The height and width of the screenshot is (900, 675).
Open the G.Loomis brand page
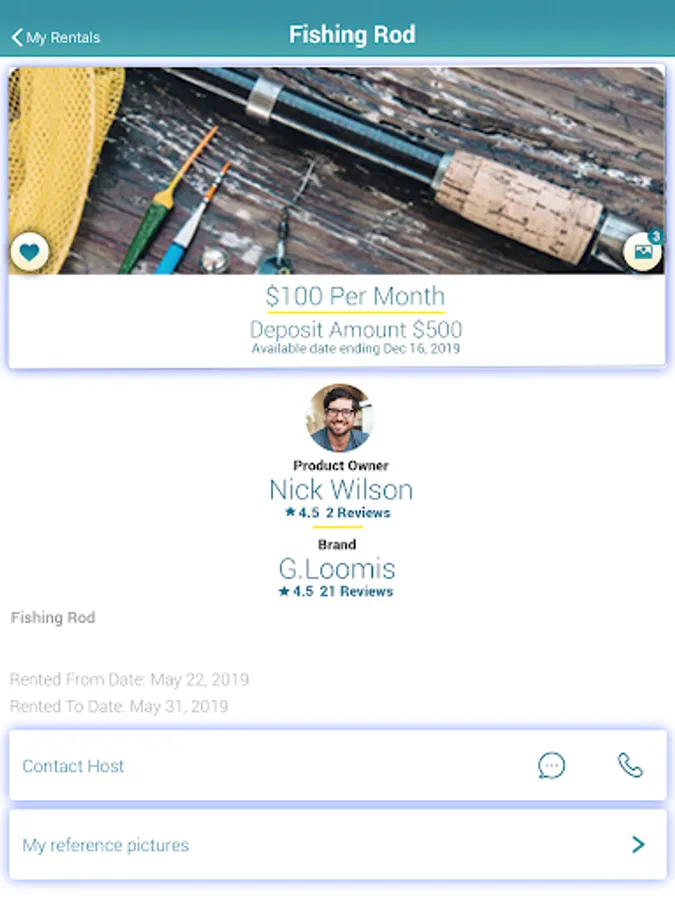pos(337,569)
